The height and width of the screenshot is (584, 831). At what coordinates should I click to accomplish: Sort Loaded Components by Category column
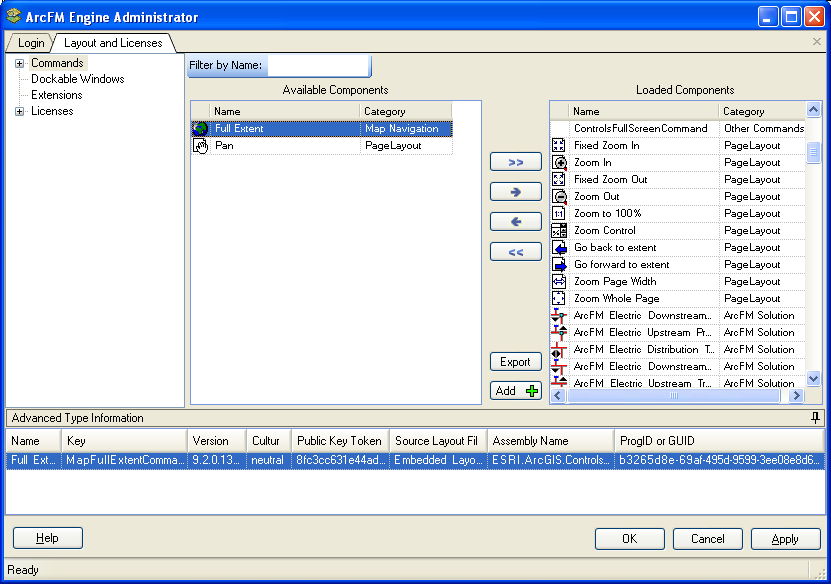[x=762, y=111]
